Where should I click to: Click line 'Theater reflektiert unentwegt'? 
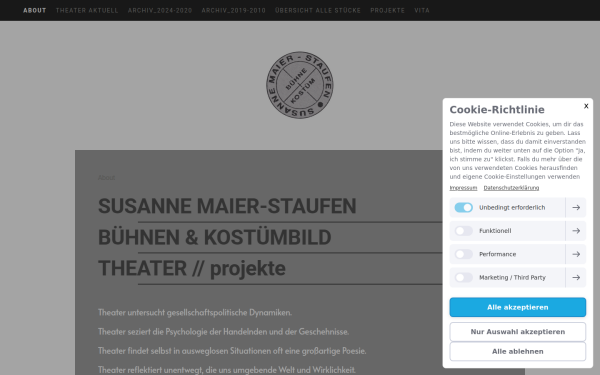[227, 370]
